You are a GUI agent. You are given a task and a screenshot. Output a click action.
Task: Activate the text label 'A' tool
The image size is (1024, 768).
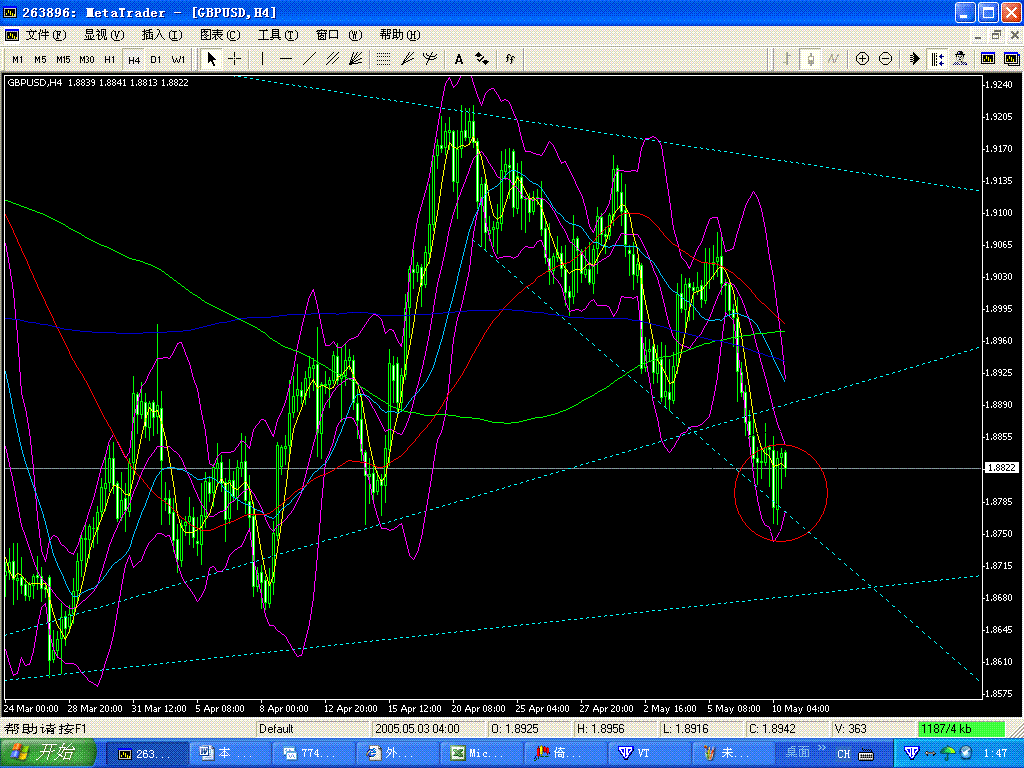459,59
